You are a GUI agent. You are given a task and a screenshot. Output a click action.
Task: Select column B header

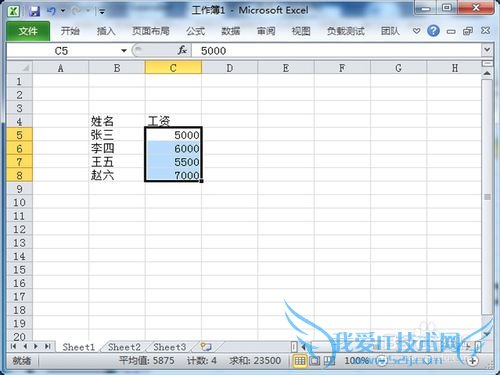pyautogui.click(x=117, y=68)
